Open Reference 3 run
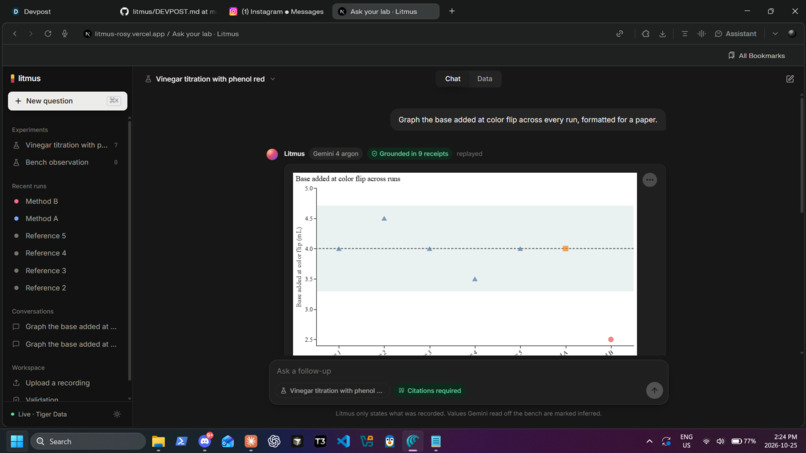806x453 pixels. [45, 270]
